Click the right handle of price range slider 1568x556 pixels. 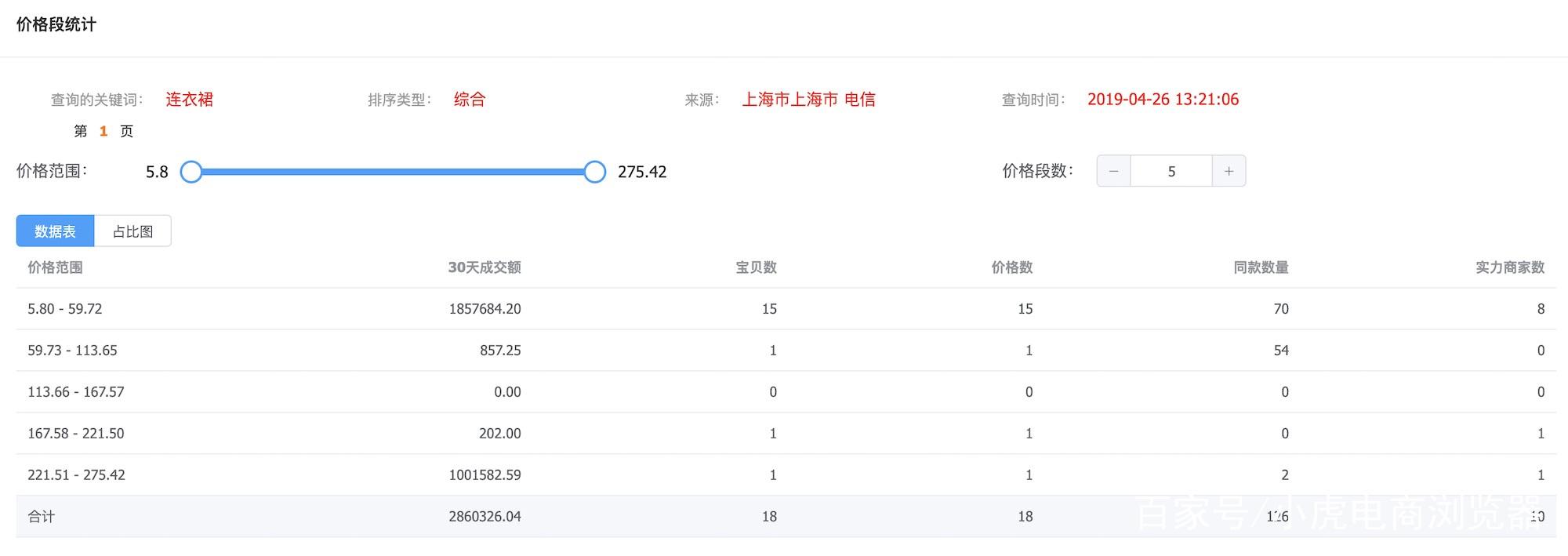pos(595,172)
